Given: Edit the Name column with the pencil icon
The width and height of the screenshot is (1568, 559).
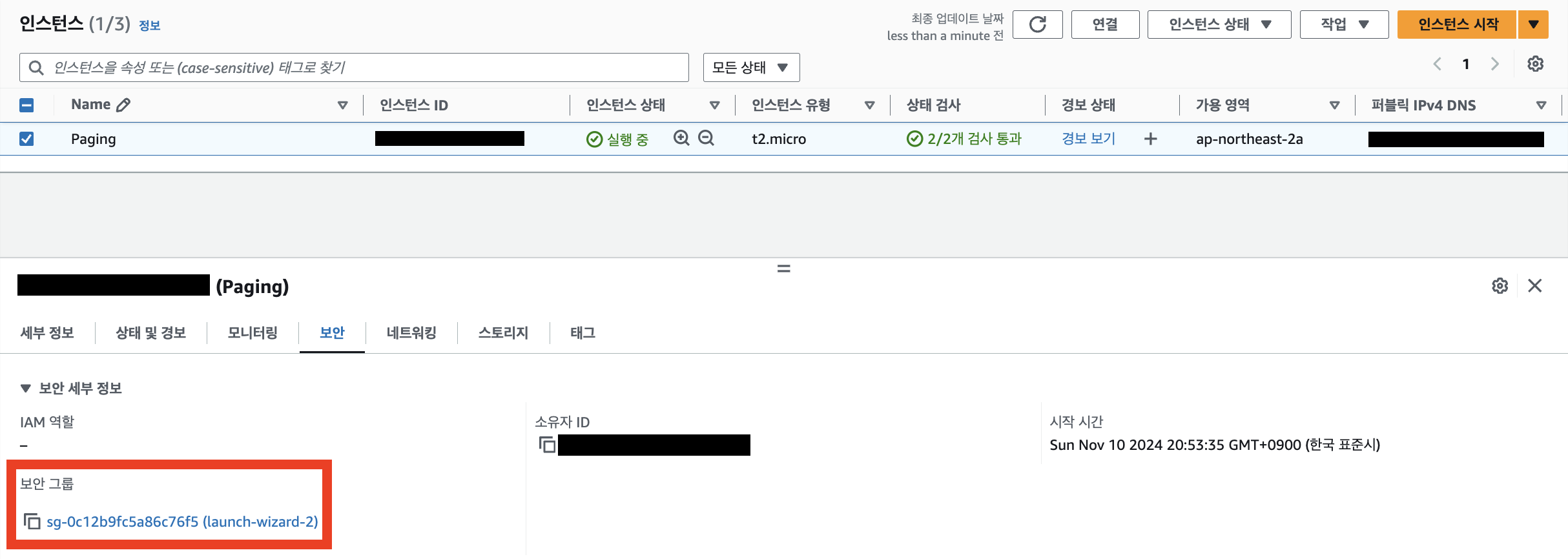Looking at the screenshot, I should [124, 104].
